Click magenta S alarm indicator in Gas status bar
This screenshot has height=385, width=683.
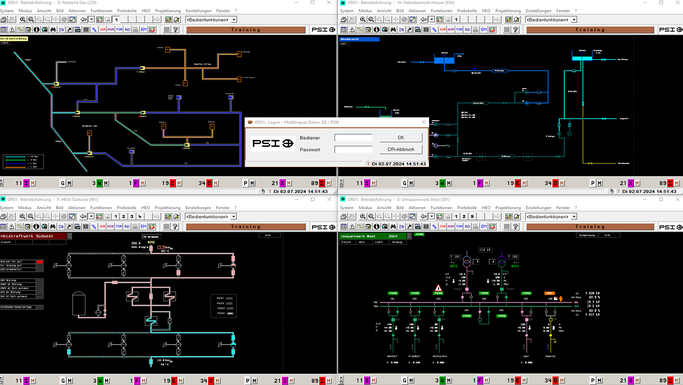(x=26, y=183)
